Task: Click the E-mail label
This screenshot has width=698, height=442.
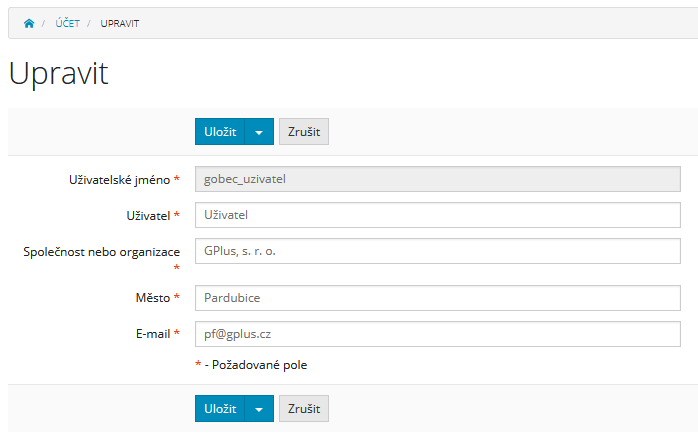Action: point(153,334)
